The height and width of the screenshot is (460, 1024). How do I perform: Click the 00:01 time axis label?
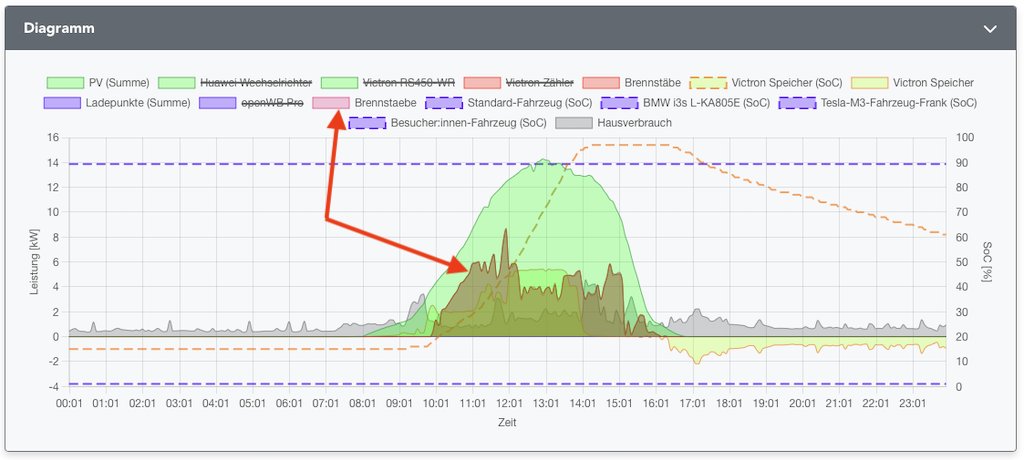69,404
